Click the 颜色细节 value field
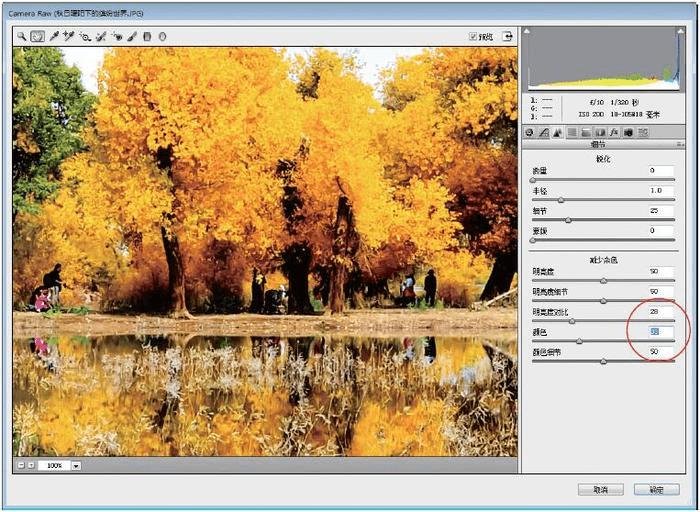 tap(661, 352)
